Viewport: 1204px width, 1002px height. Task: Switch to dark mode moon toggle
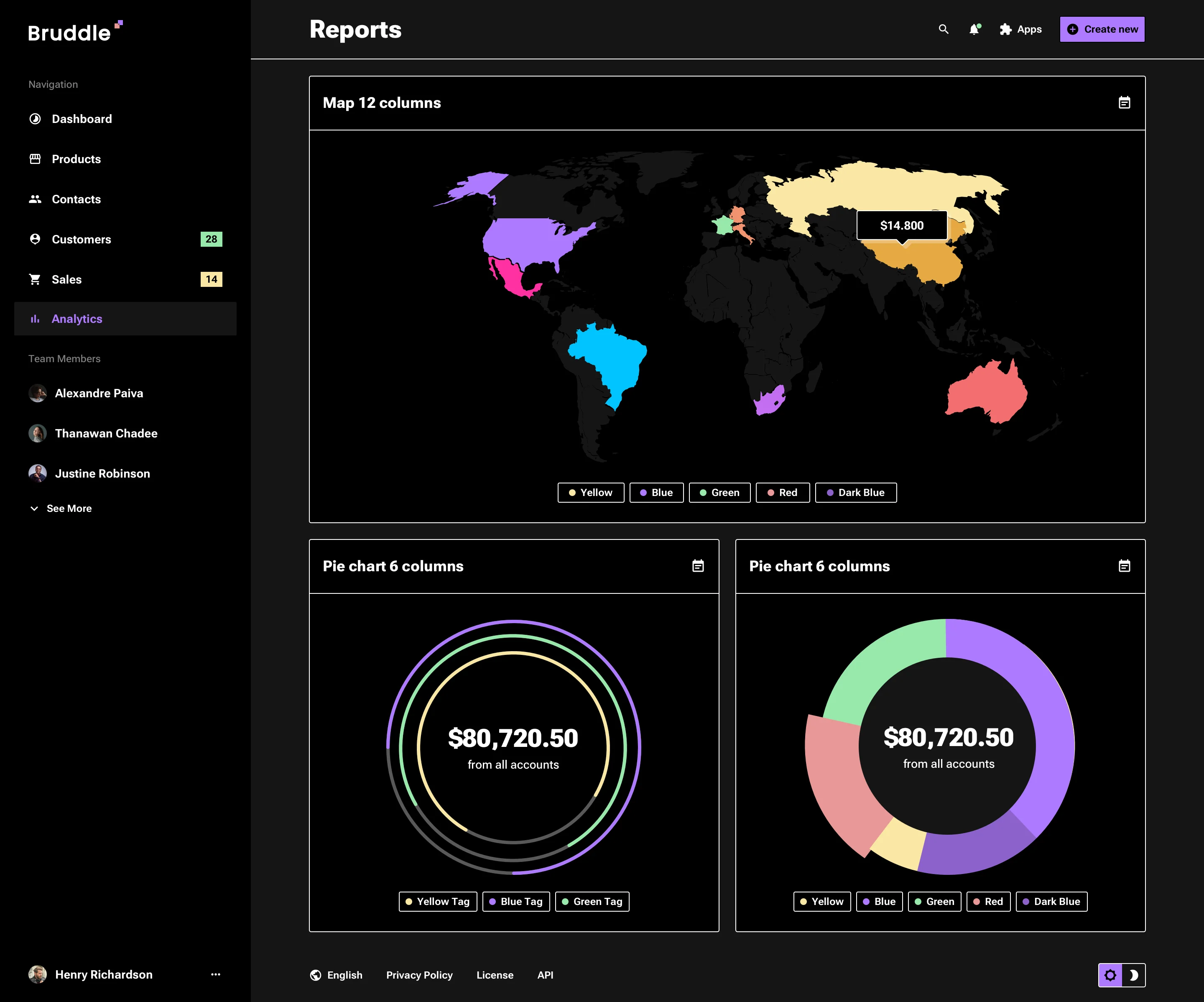[1133, 975]
